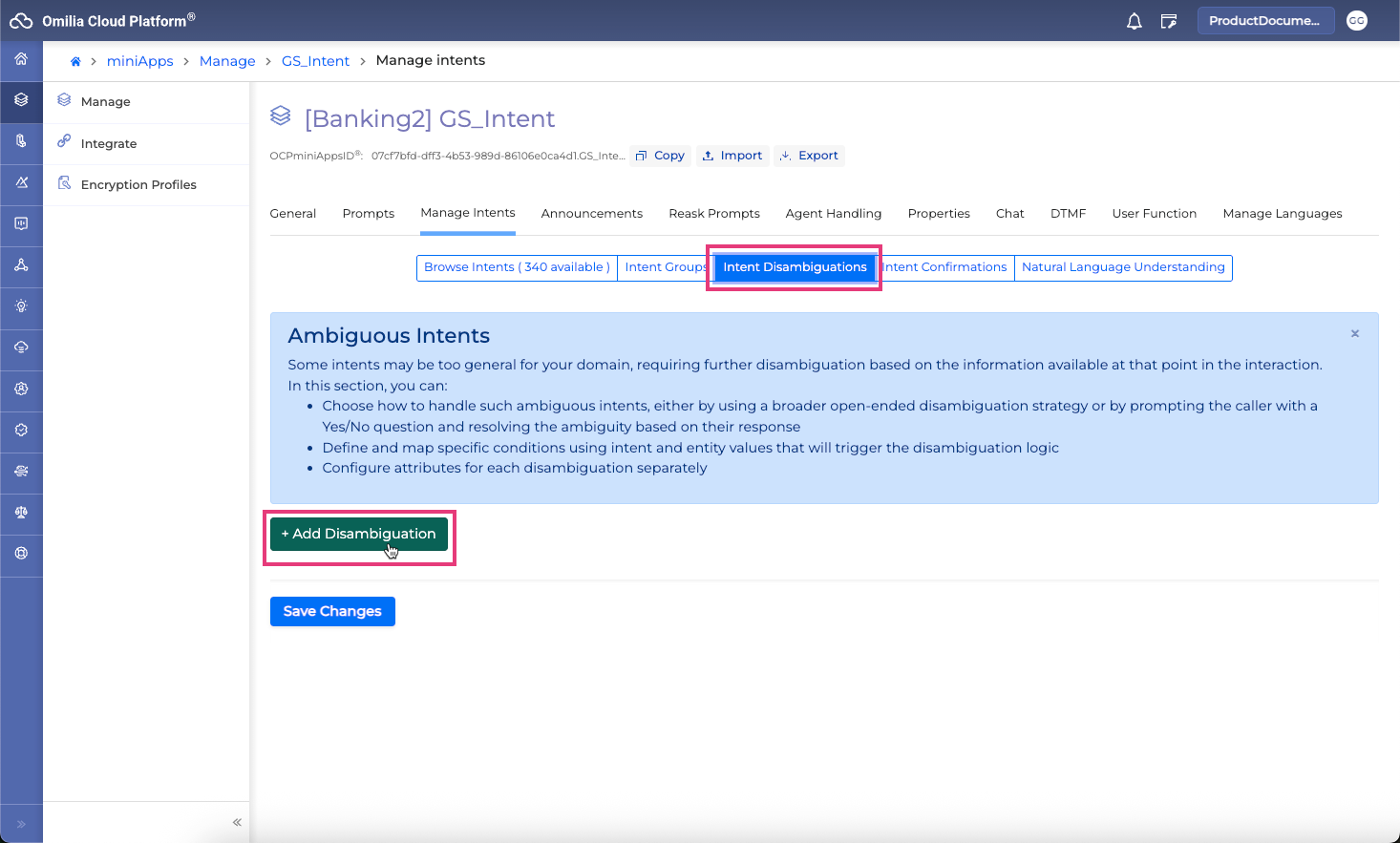Open the ProductDocume... account dropdown
This screenshot has height=843, width=1400.
[x=1264, y=21]
